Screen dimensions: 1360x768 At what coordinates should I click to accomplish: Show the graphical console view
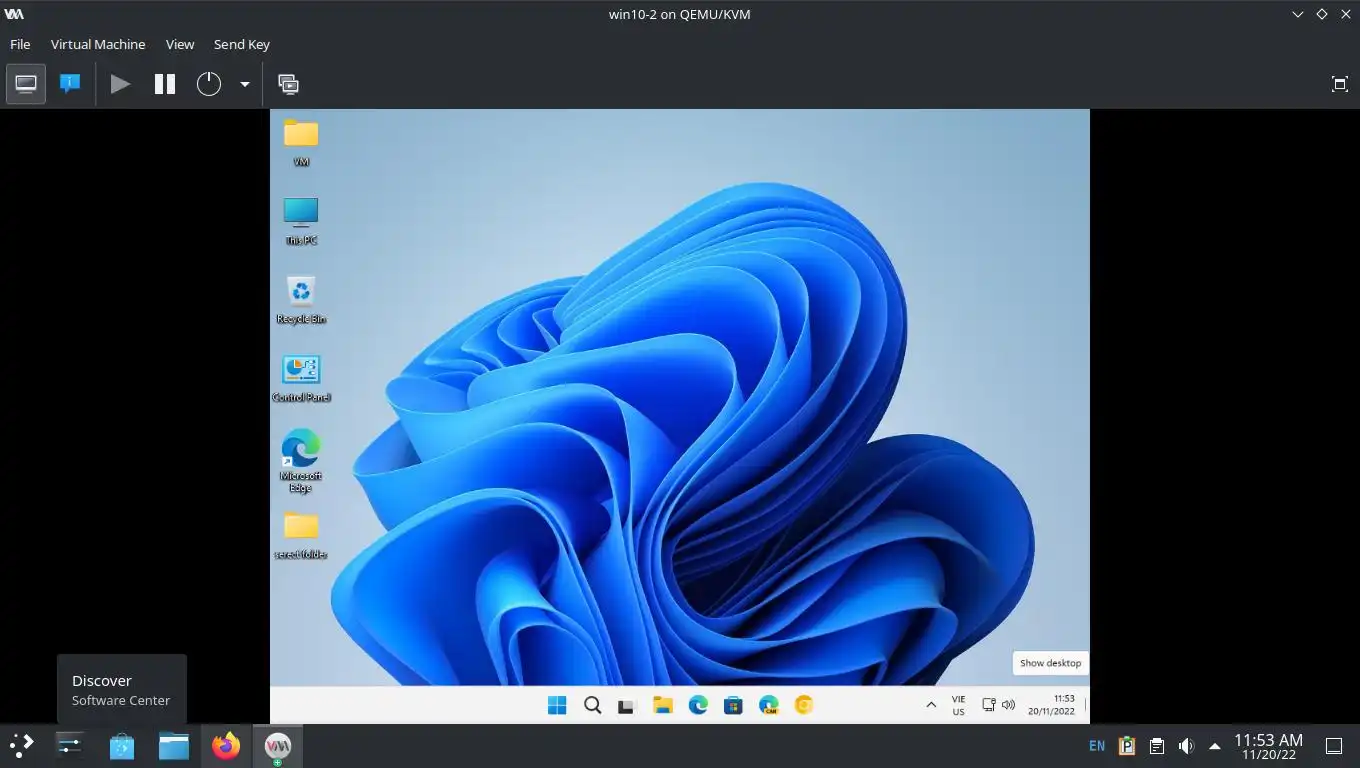(26, 84)
